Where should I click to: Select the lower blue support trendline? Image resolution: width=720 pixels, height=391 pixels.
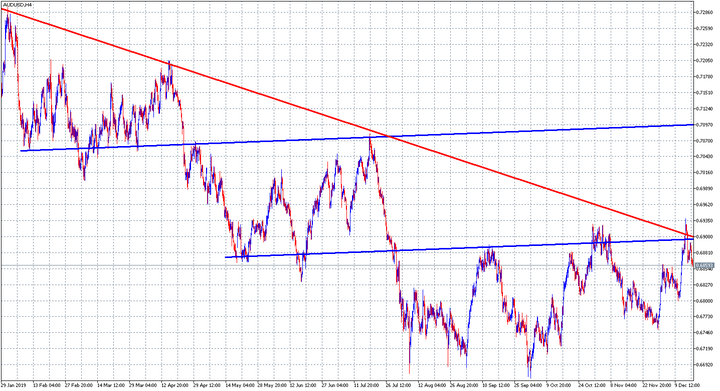[x=459, y=248]
